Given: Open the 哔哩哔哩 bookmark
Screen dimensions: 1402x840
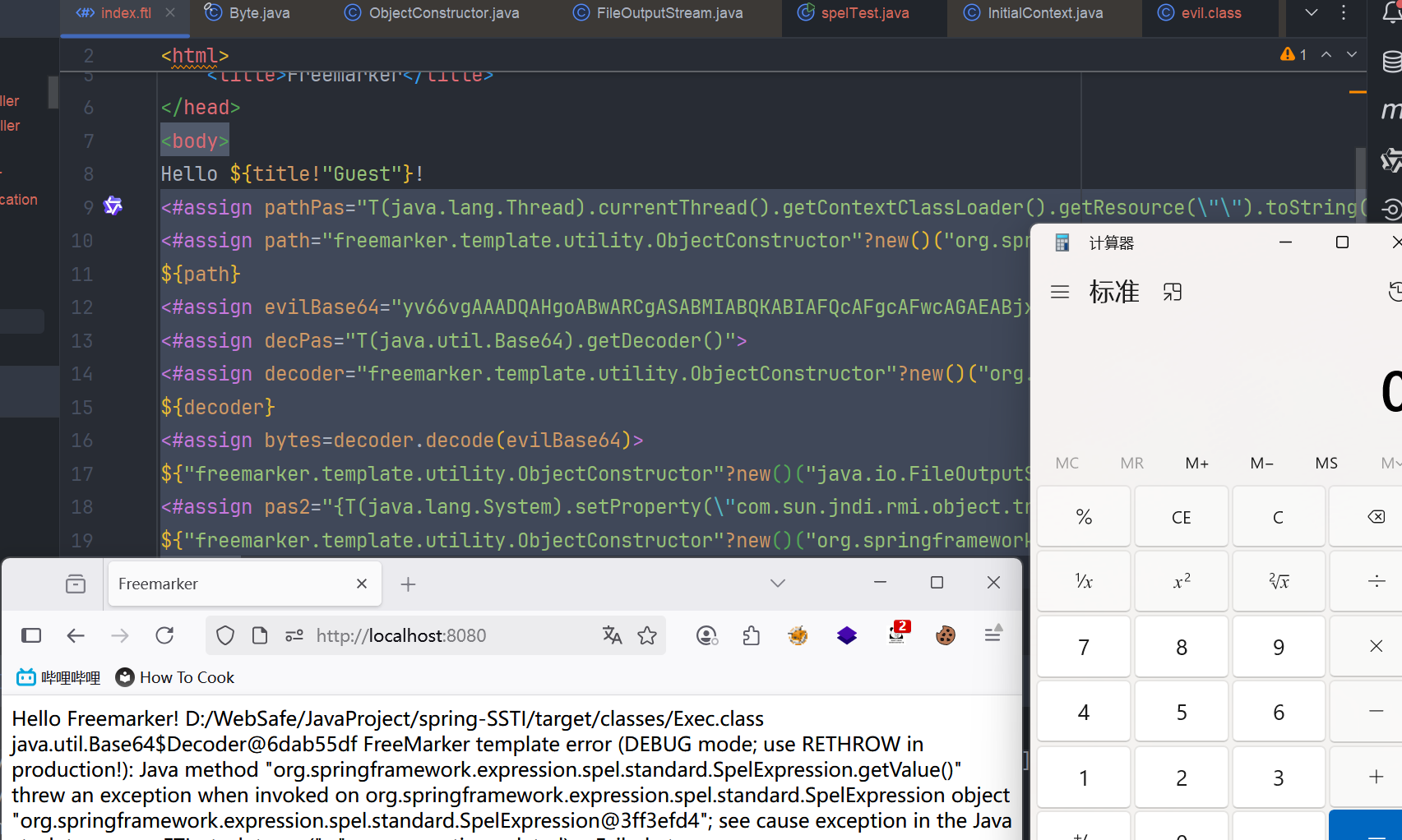Looking at the screenshot, I should coord(58,677).
